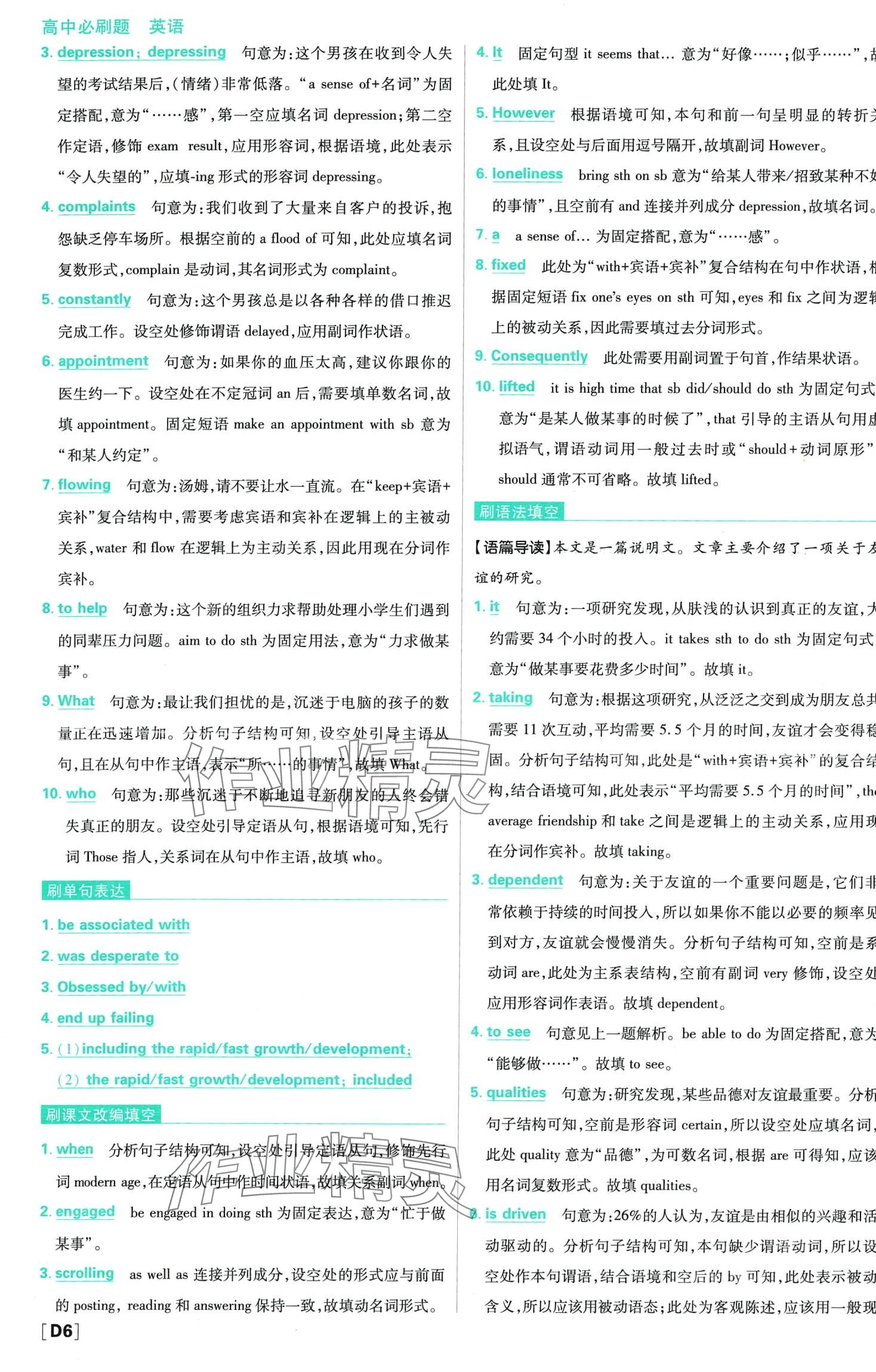The width and height of the screenshot is (876, 1372).
Task: Click answer 'However' in item 5
Action: [x=523, y=113]
